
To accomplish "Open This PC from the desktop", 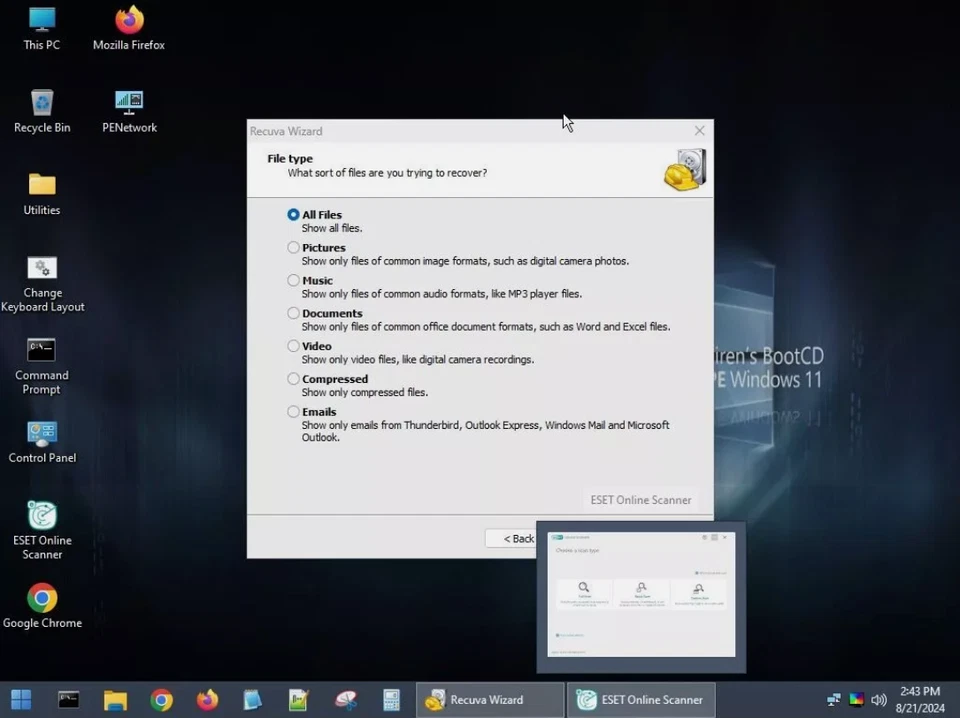I will (x=41, y=27).
